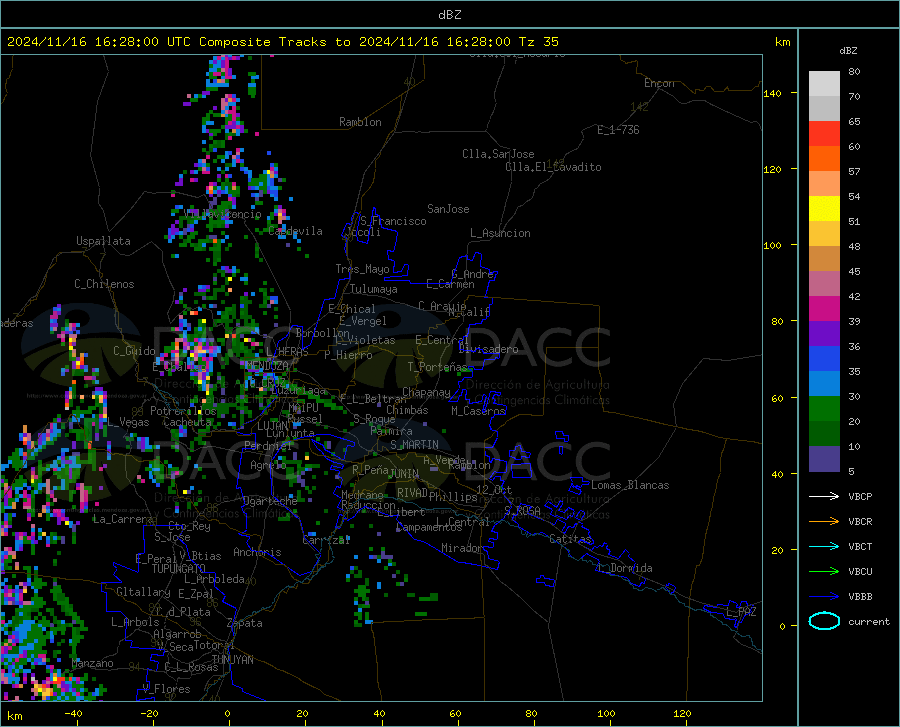Click the 'dBZ' title at top center

[449, 15]
